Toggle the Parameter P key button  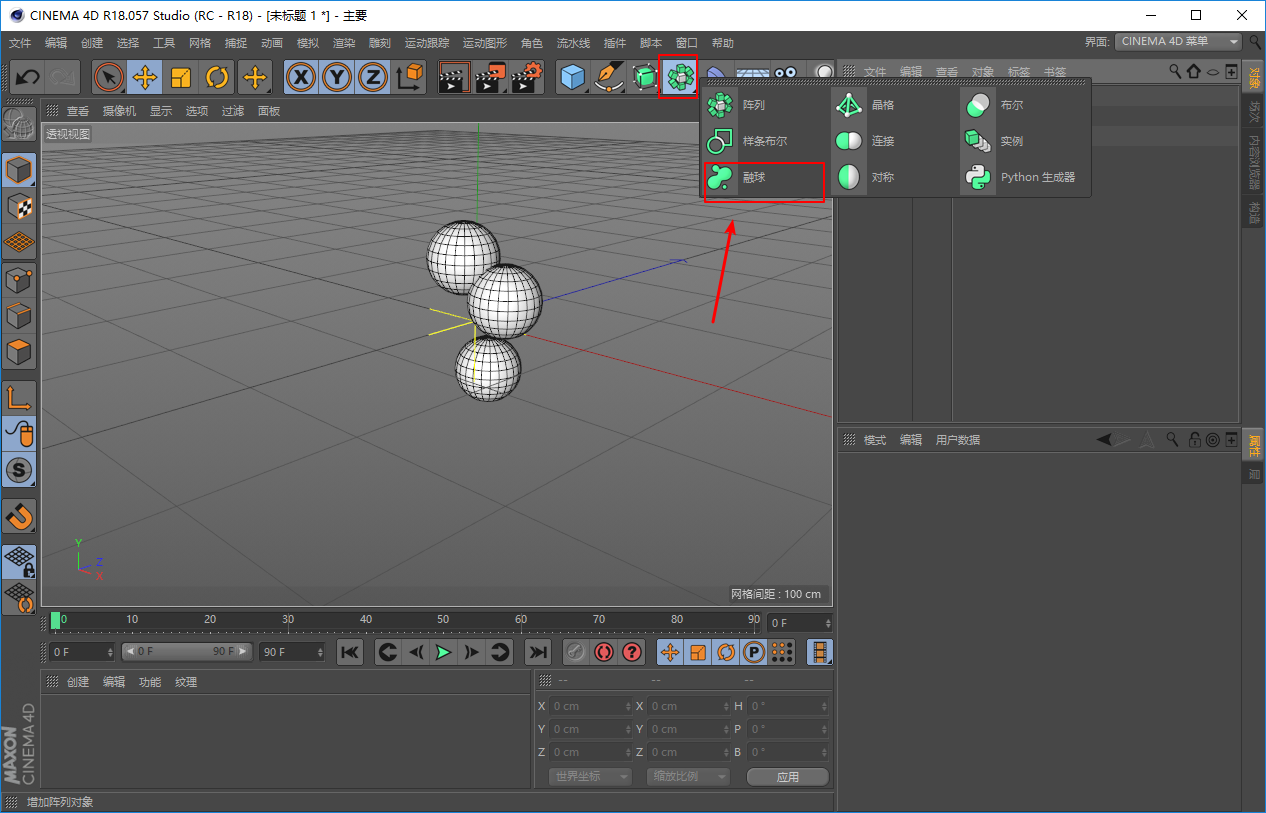(x=754, y=652)
